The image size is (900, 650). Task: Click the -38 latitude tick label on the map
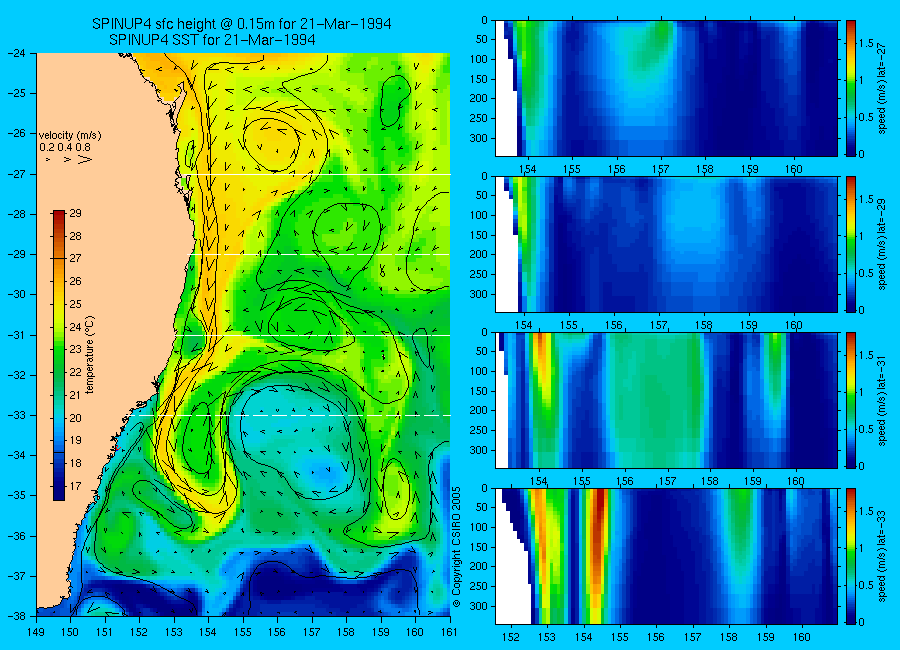point(16,616)
